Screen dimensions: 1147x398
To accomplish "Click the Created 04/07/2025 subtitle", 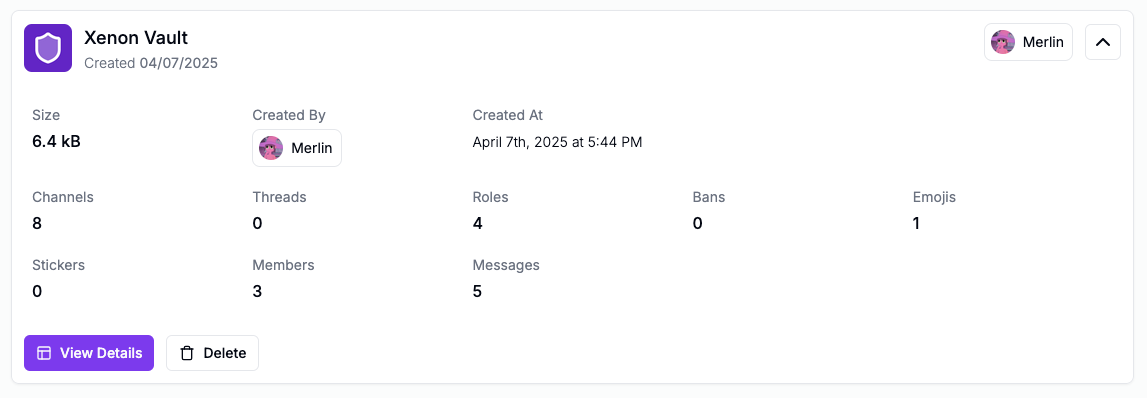I will [151, 63].
